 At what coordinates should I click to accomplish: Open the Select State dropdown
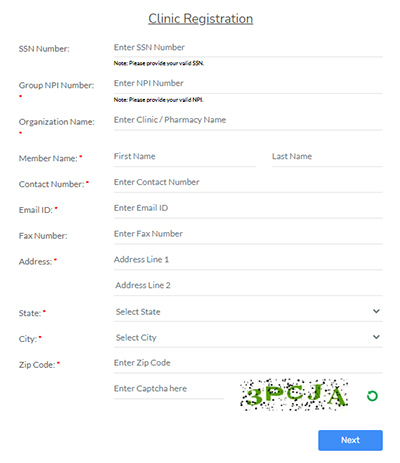click(248, 312)
